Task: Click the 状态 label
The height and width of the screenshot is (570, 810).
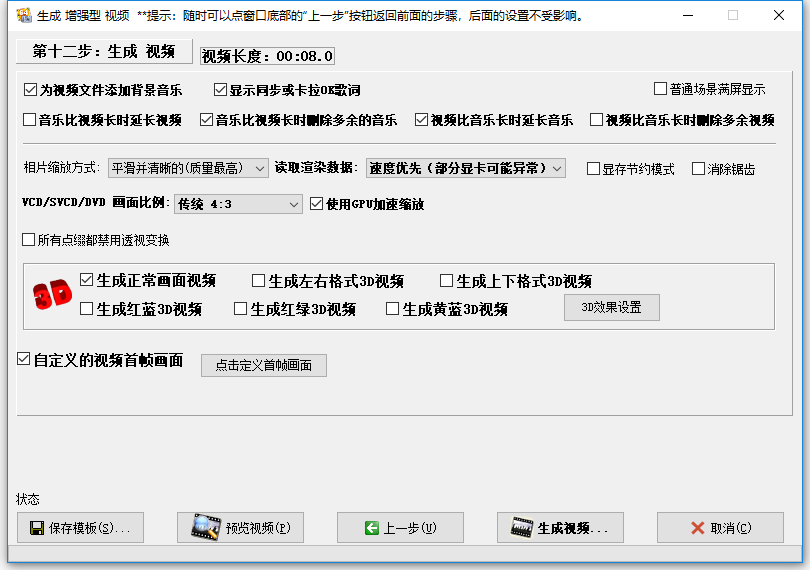Action: 28,499
